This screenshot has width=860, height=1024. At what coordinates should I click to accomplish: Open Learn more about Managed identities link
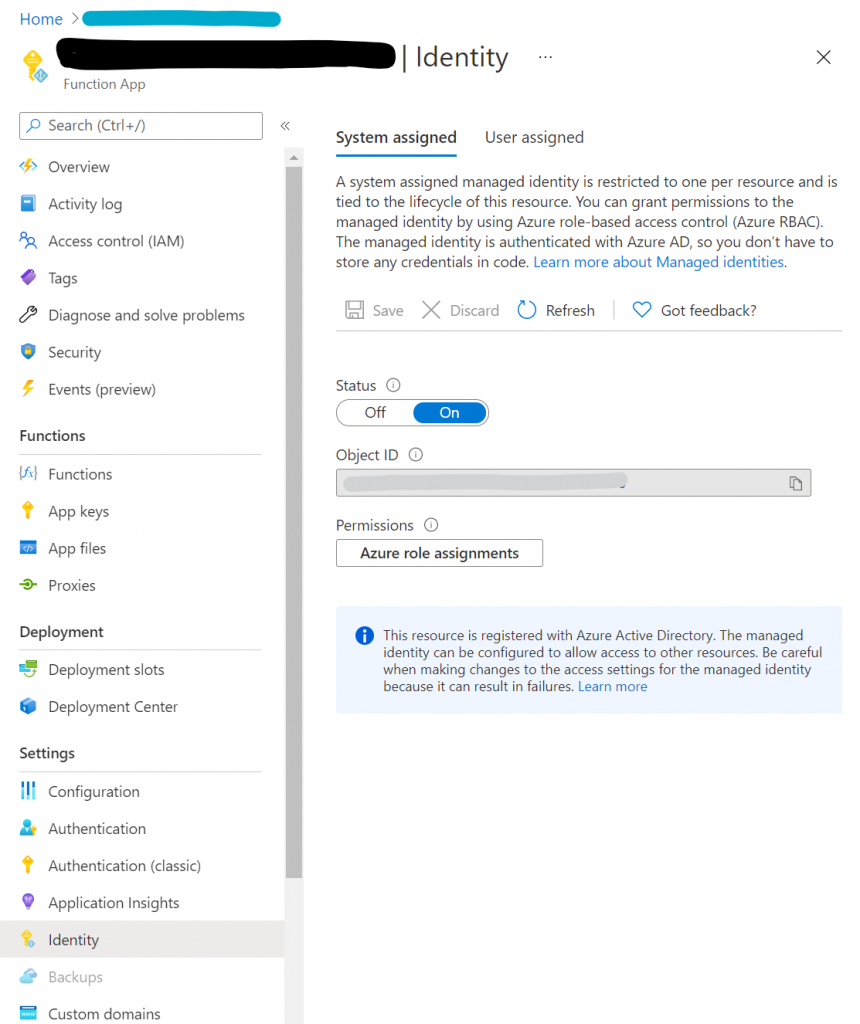(658, 262)
